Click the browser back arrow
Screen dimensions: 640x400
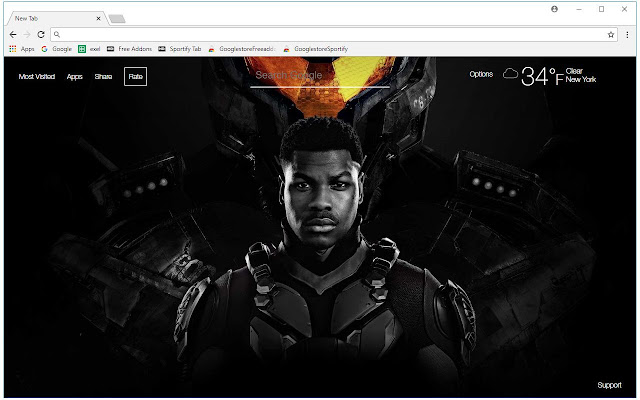[13, 35]
